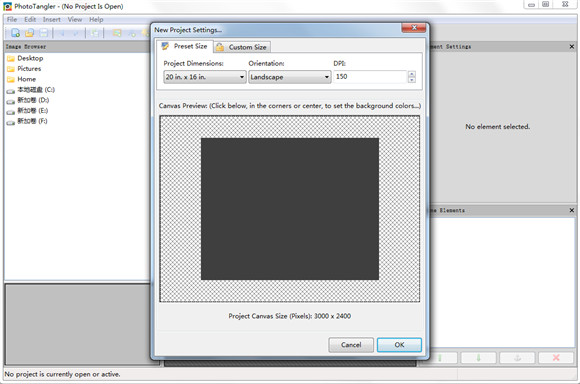The width and height of the screenshot is (580, 384).
Task: Click the Insert Image picture toolbar icon
Action: (x=117, y=33)
